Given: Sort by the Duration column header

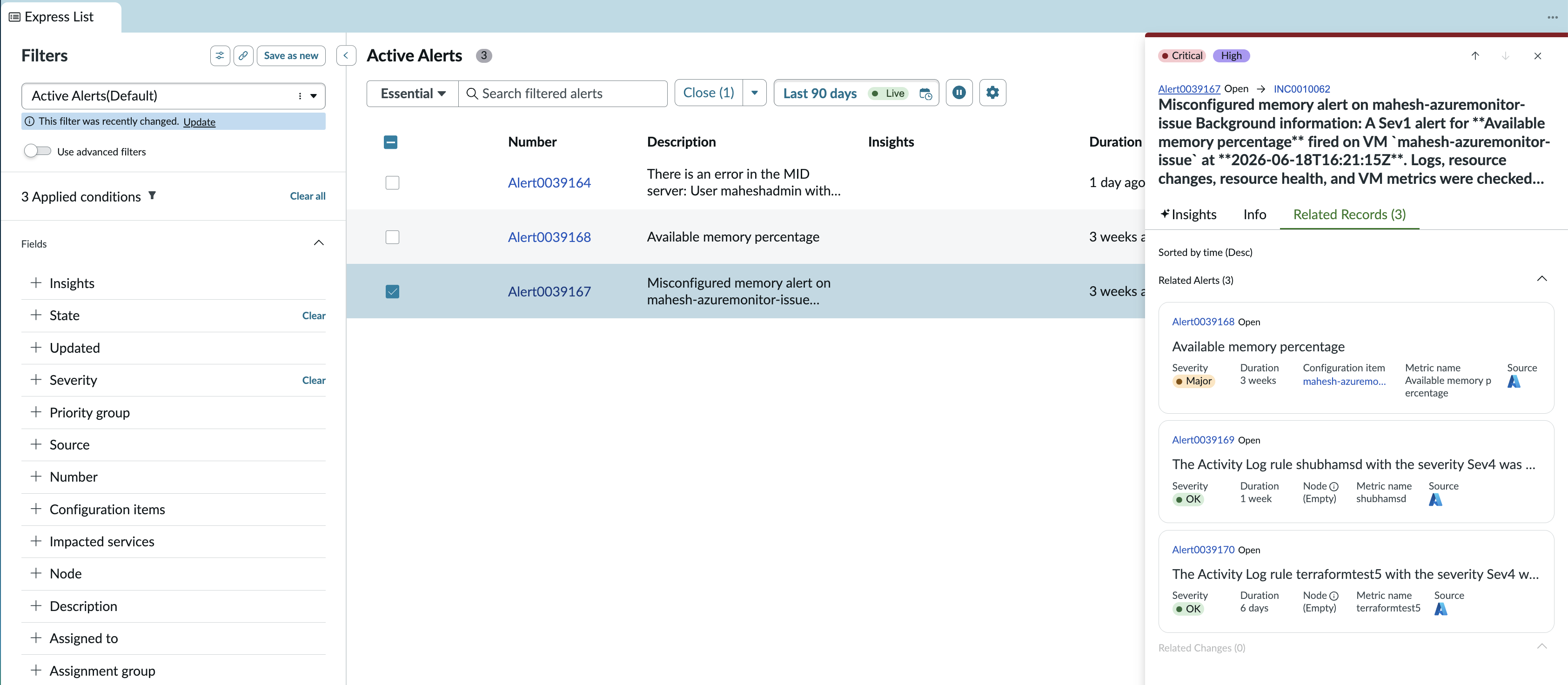Looking at the screenshot, I should 1115,142.
